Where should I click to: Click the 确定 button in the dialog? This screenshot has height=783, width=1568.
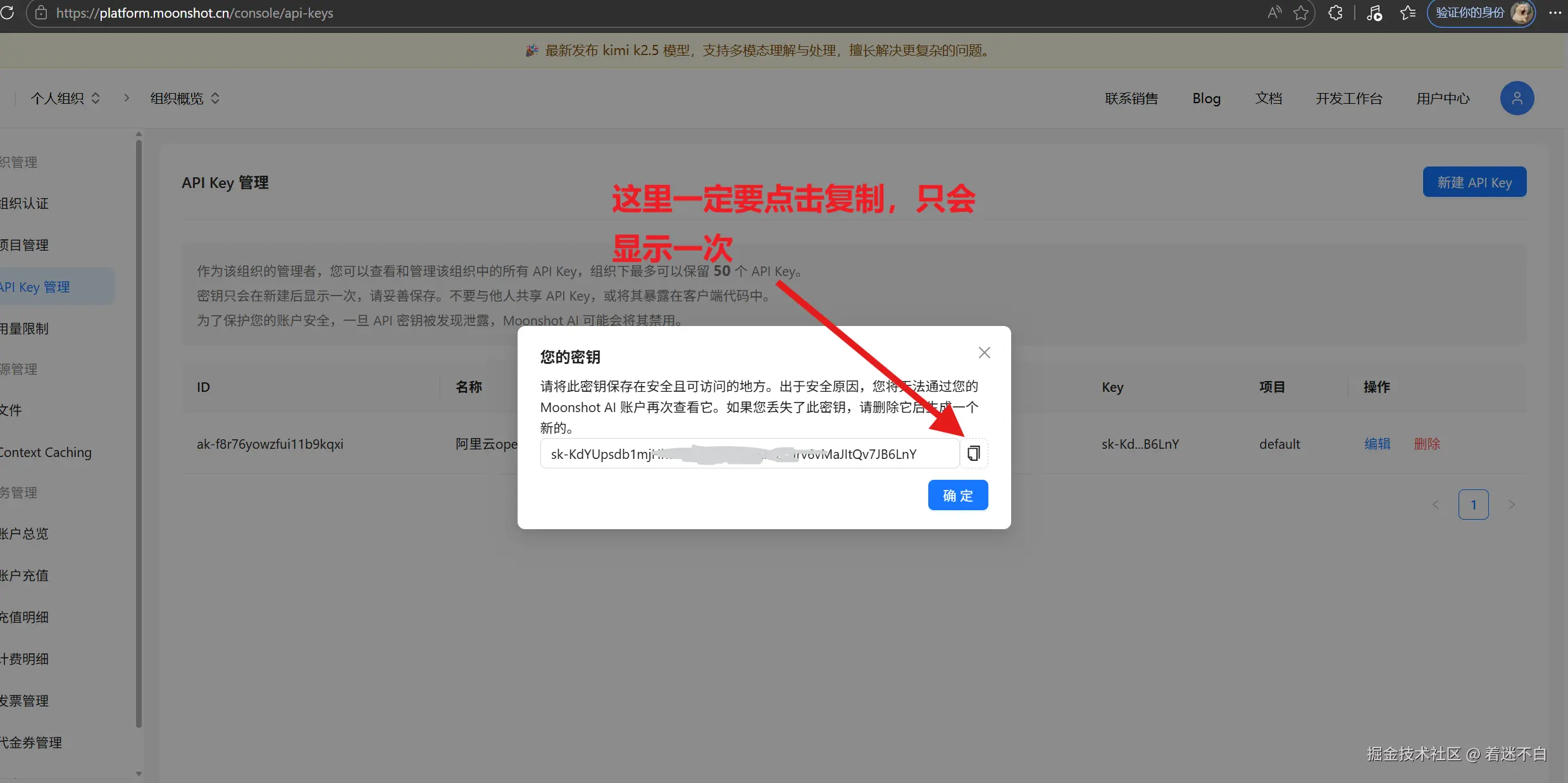coord(957,495)
